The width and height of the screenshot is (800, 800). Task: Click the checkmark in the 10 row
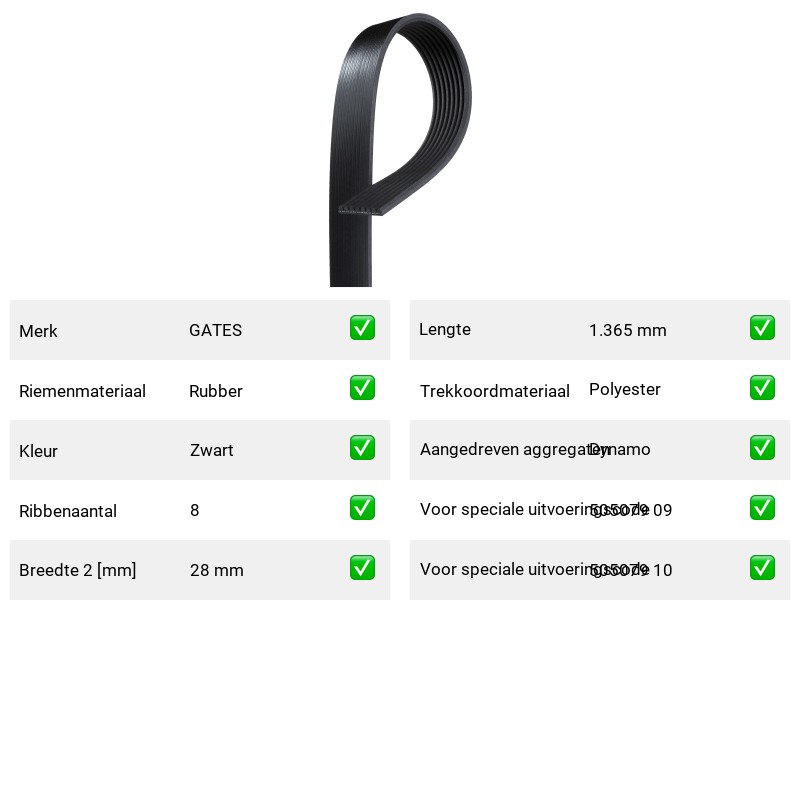[x=762, y=568]
